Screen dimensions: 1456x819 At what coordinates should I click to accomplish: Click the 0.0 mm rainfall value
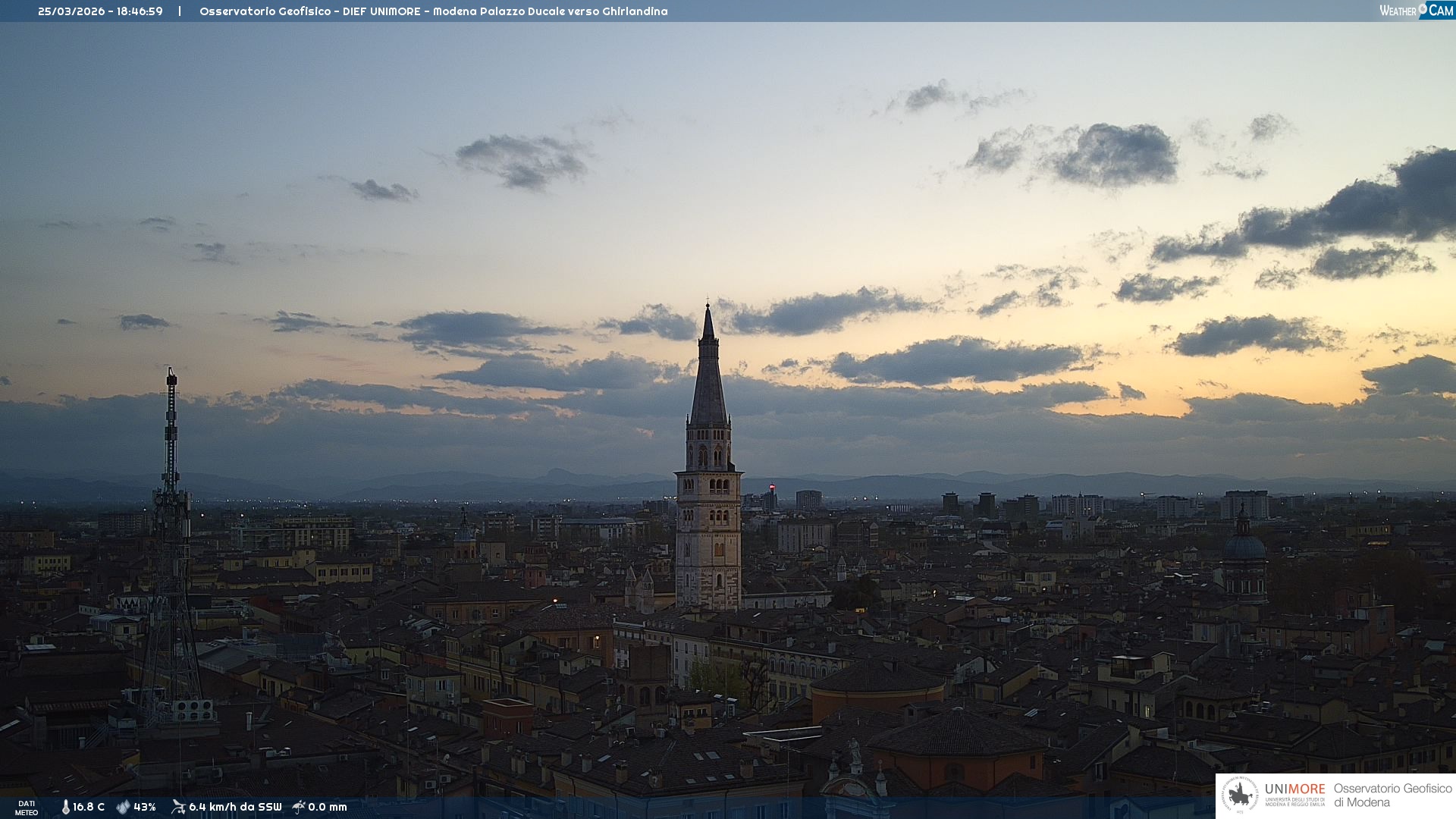click(x=328, y=807)
